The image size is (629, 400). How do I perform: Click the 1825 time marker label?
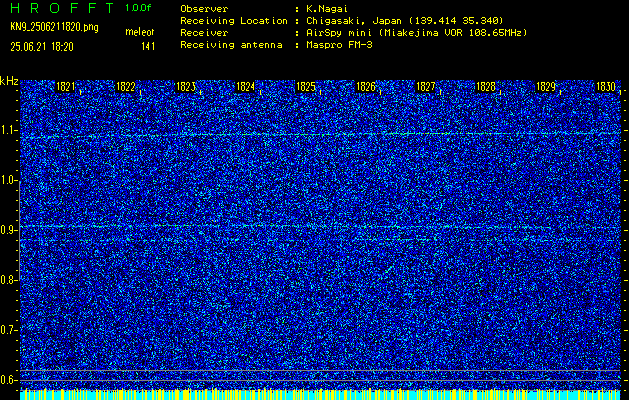pos(306,87)
